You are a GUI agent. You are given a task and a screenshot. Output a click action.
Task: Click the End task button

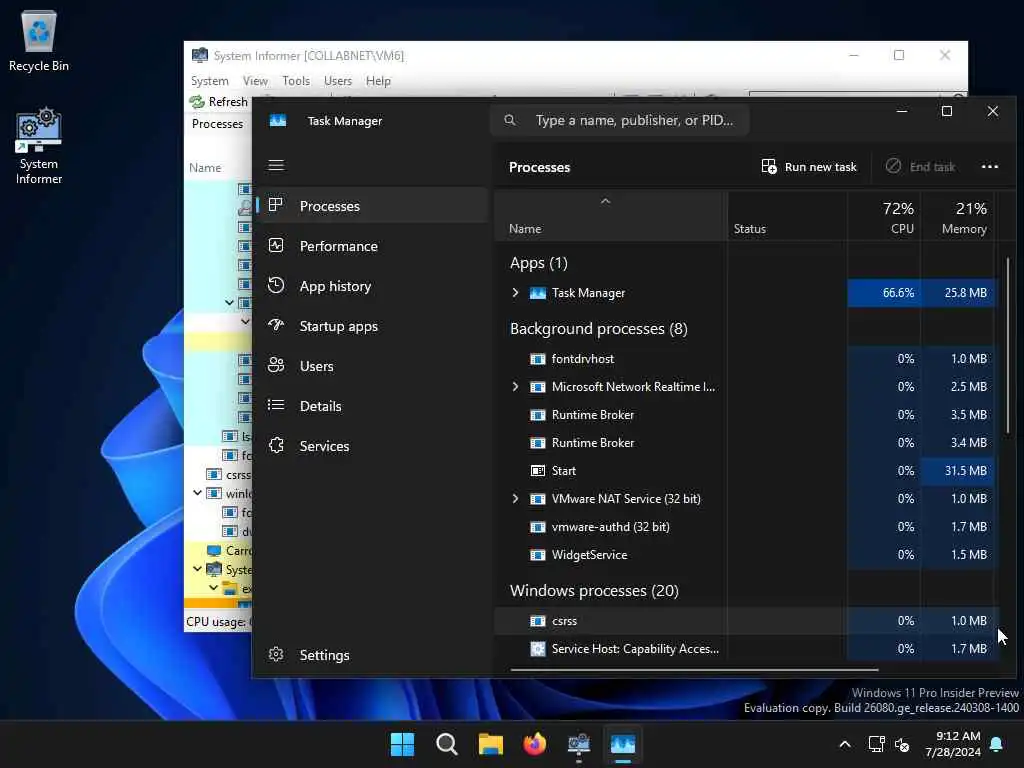point(921,167)
